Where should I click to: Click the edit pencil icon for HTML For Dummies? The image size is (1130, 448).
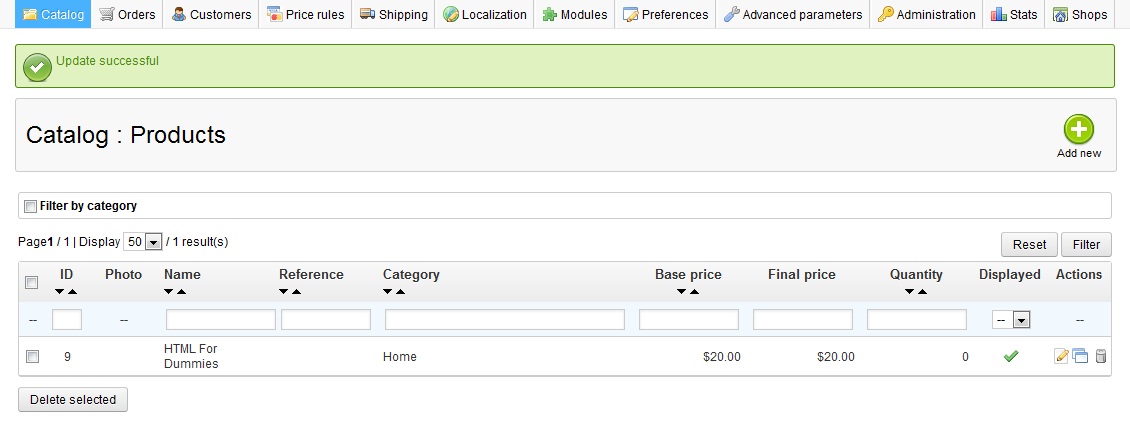tap(1062, 356)
